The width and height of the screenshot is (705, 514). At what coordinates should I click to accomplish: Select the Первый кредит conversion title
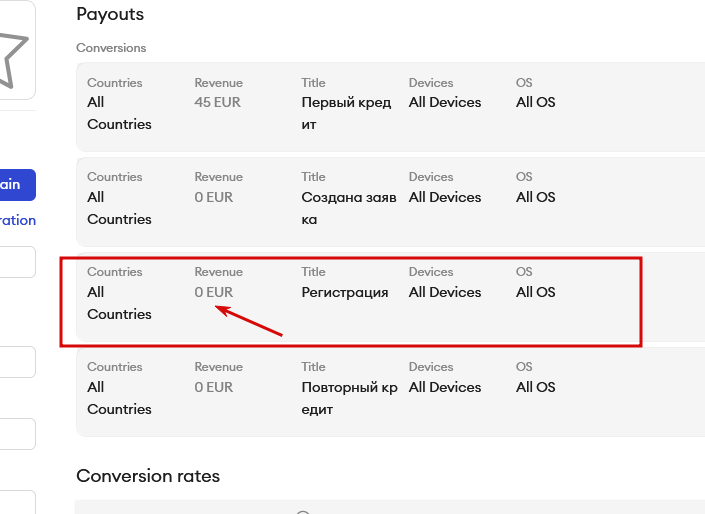tap(348, 113)
